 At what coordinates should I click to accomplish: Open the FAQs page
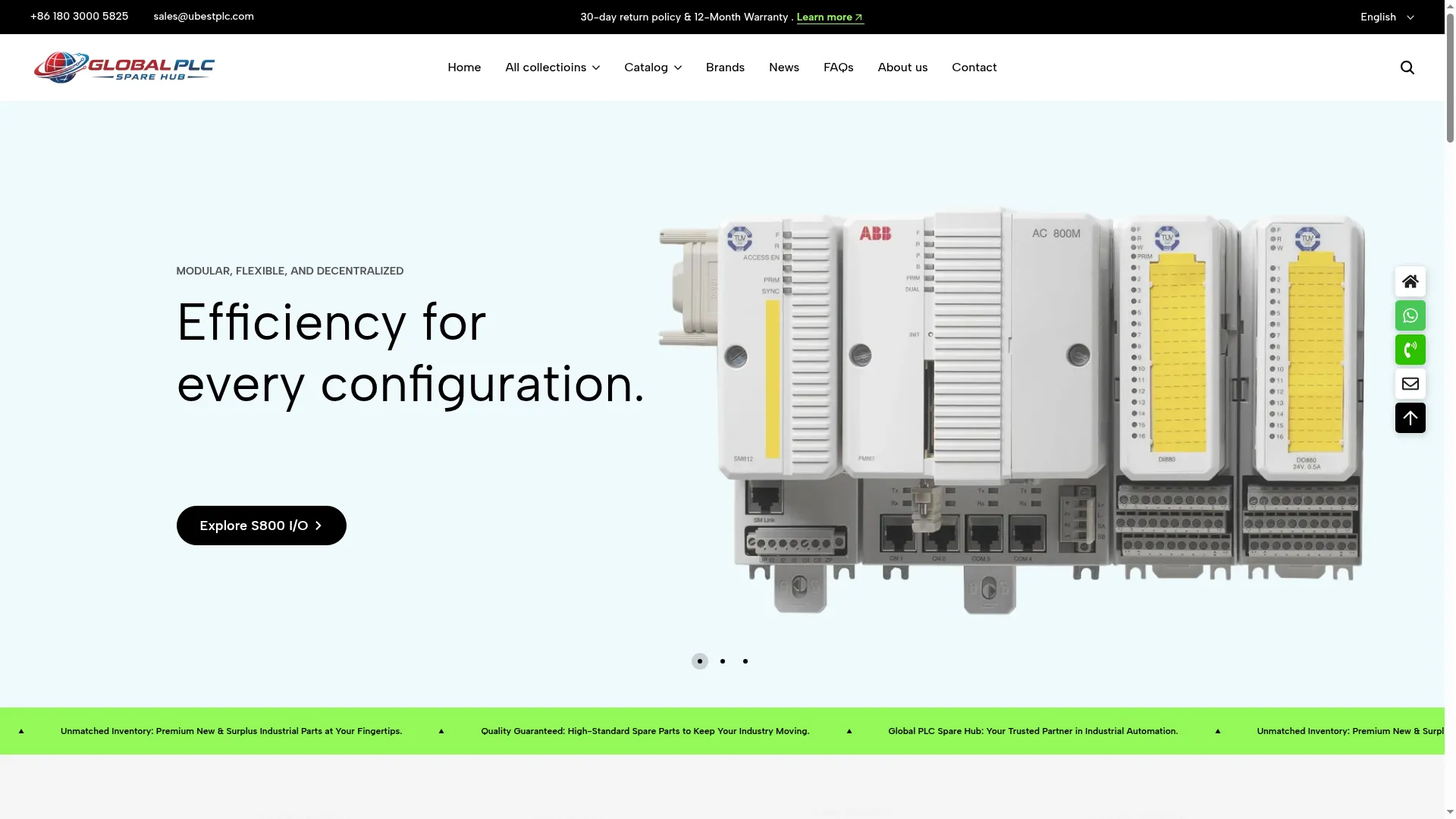pos(838,67)
